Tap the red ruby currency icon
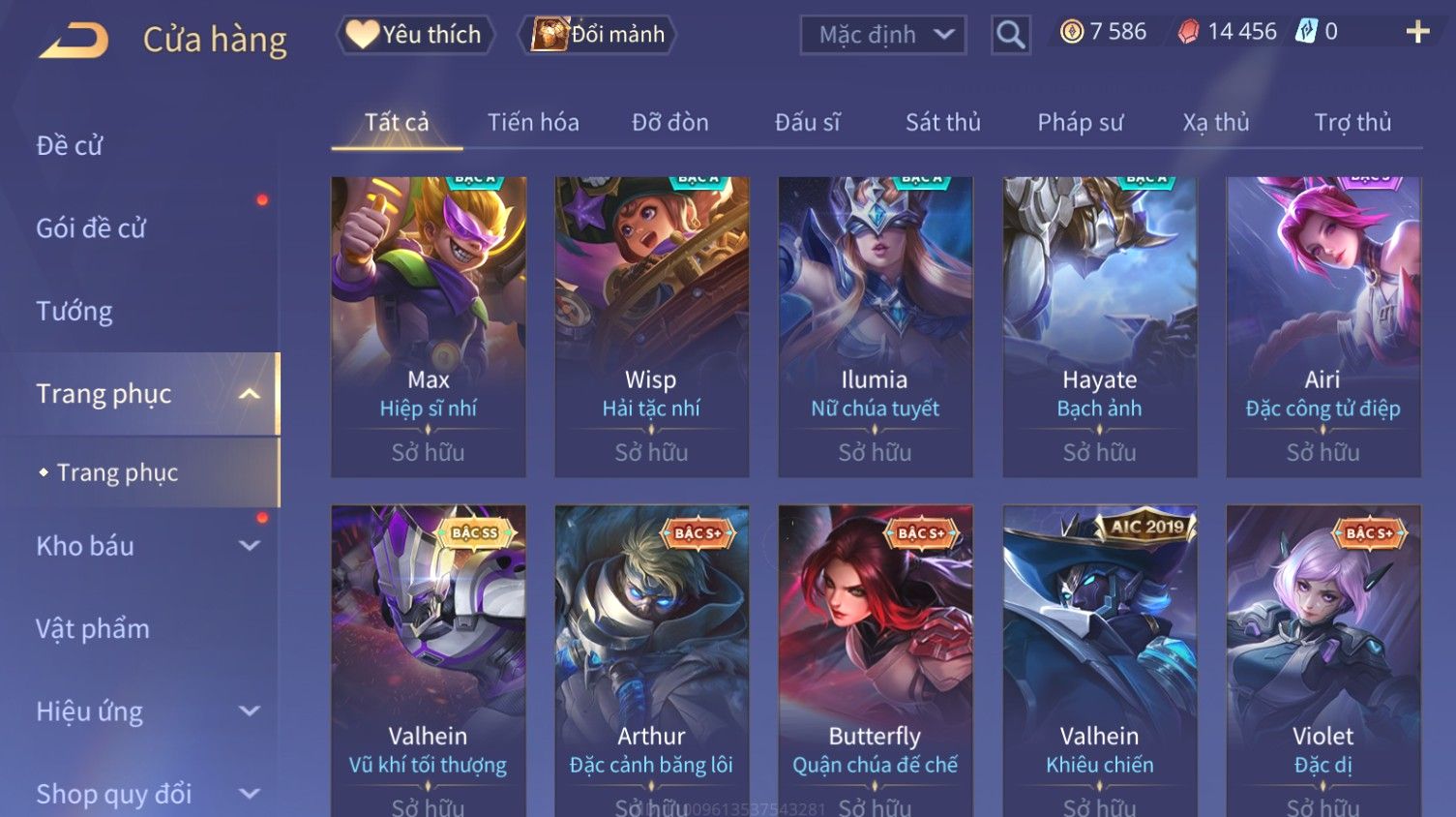The height and width of the screenshot is (817, 1456). pos(1188,32)
